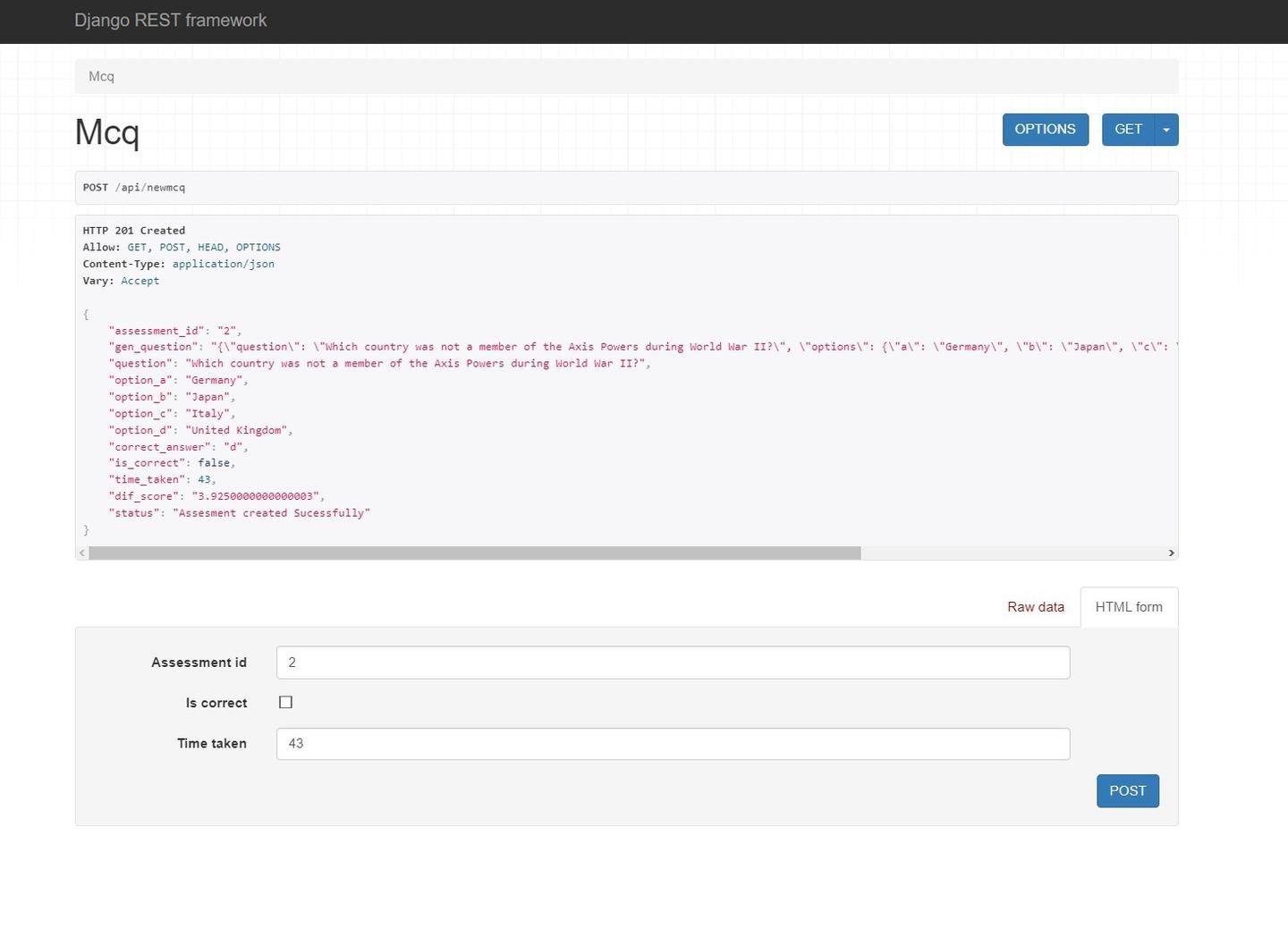Click the "question" line about Axis Powers
Screen dimensions: 1288x937
pyautogui.click(x=379, y=364)
